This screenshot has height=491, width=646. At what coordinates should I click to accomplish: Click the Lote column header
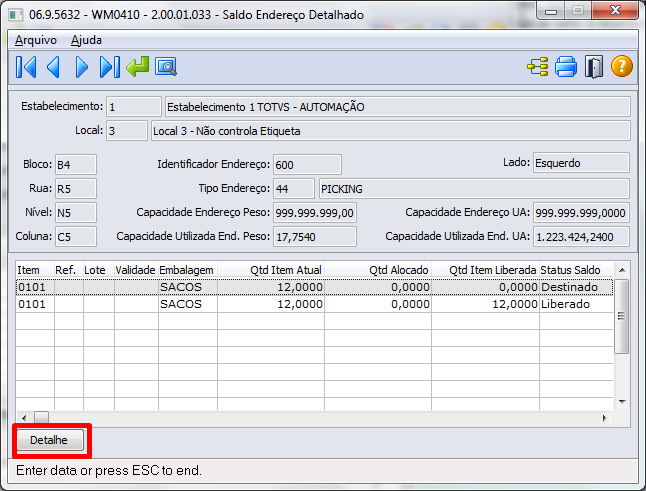coord(99,270)
